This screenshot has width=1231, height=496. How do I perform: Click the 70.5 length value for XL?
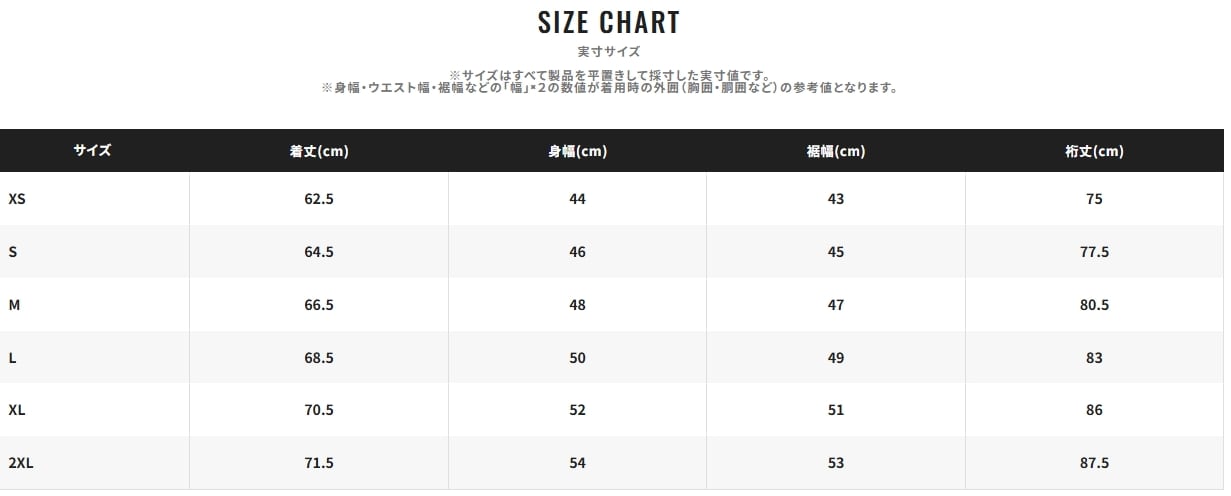[x=319, y=410]
